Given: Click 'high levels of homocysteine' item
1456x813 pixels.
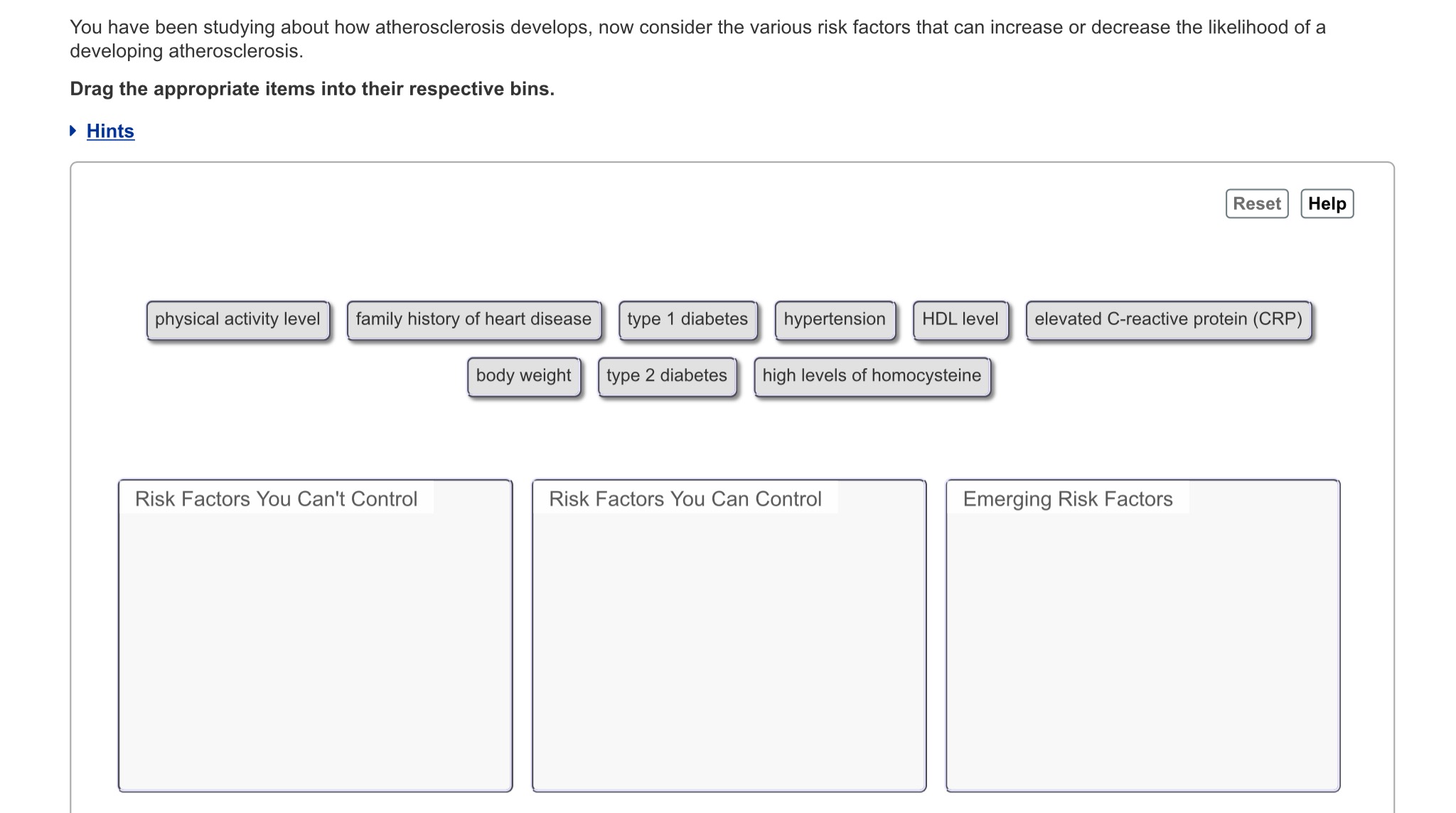Looking at the screenshot, I should tap(872, 376).
